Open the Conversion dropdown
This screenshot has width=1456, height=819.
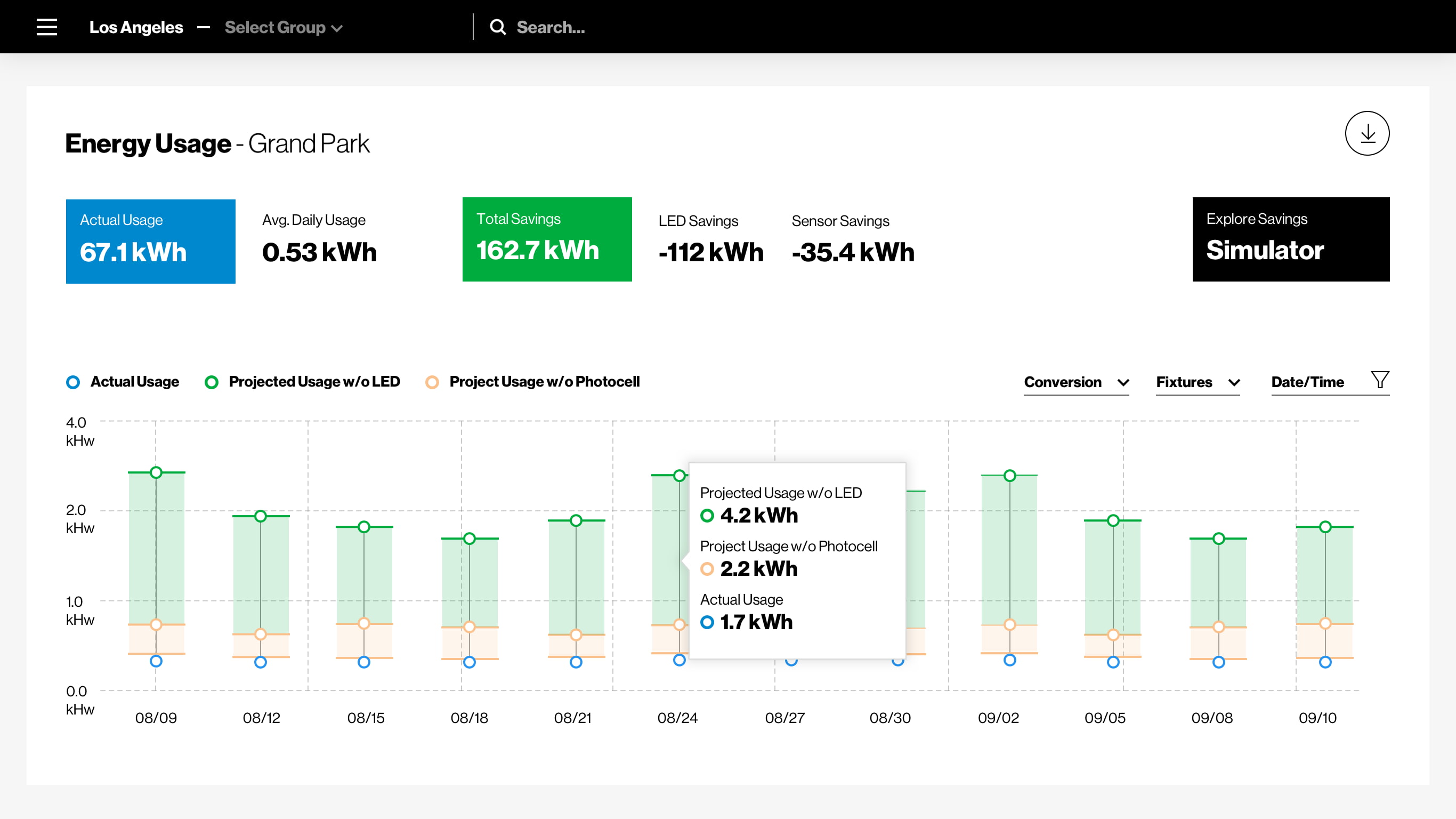coord(1076,382)
